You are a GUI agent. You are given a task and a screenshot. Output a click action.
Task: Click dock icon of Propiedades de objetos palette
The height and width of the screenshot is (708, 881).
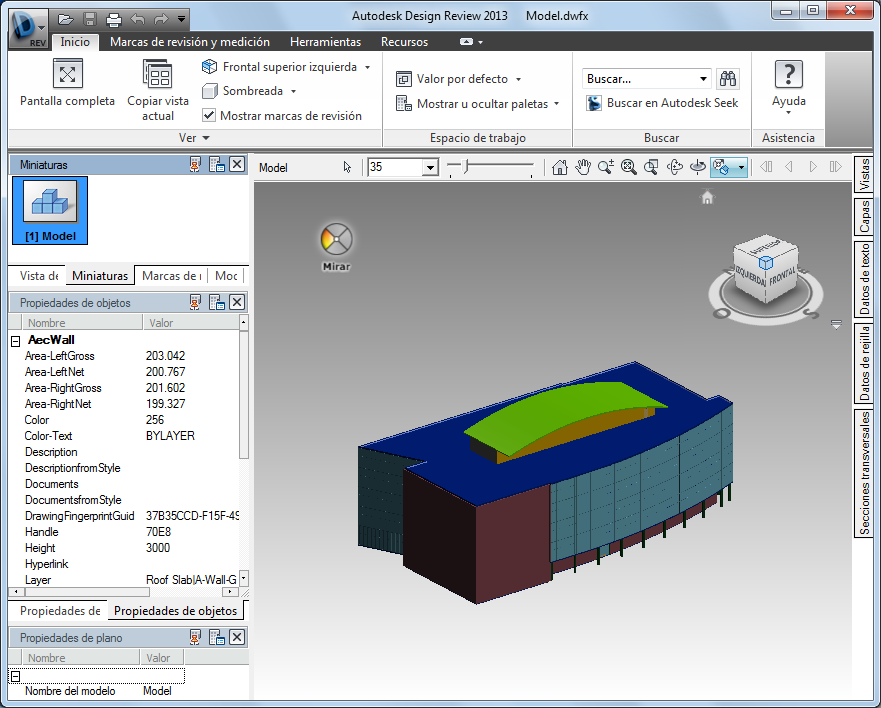(217, 302)
